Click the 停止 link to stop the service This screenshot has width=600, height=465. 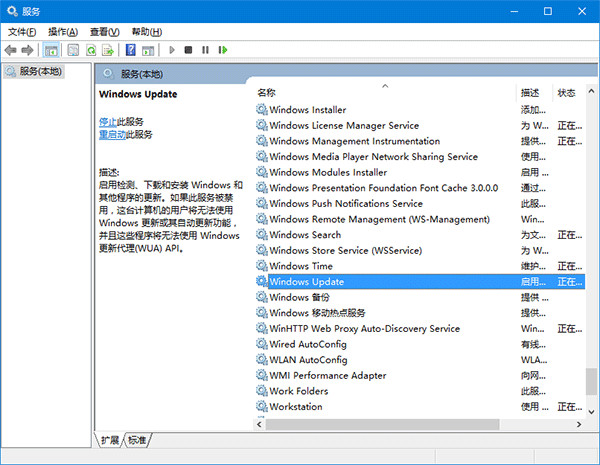[108, 121]
